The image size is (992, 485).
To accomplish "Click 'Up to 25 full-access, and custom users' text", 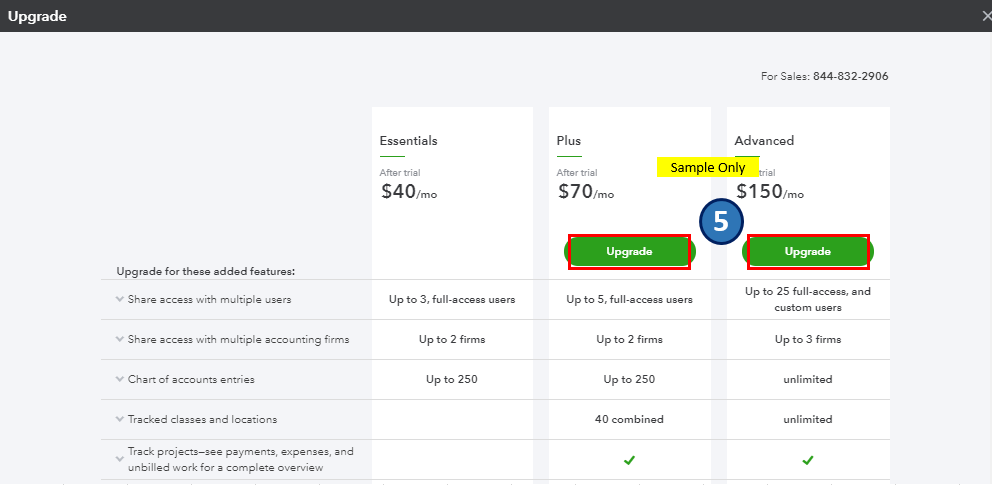I will tap(808, 299).
